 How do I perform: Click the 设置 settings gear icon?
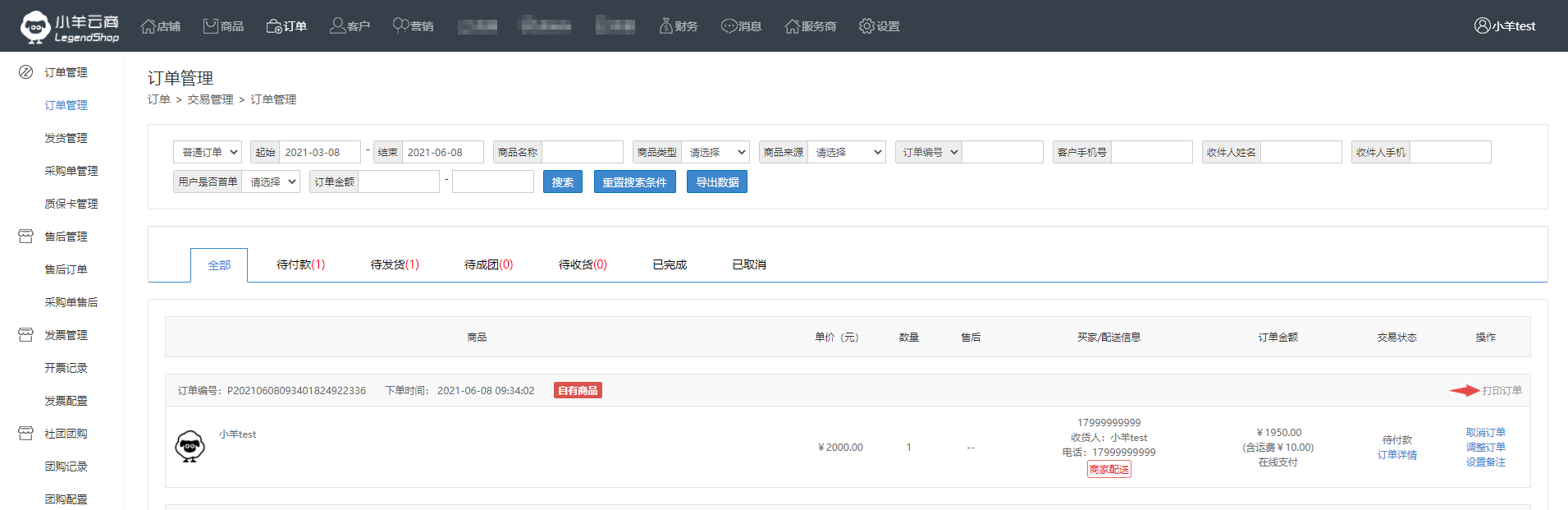866,26
